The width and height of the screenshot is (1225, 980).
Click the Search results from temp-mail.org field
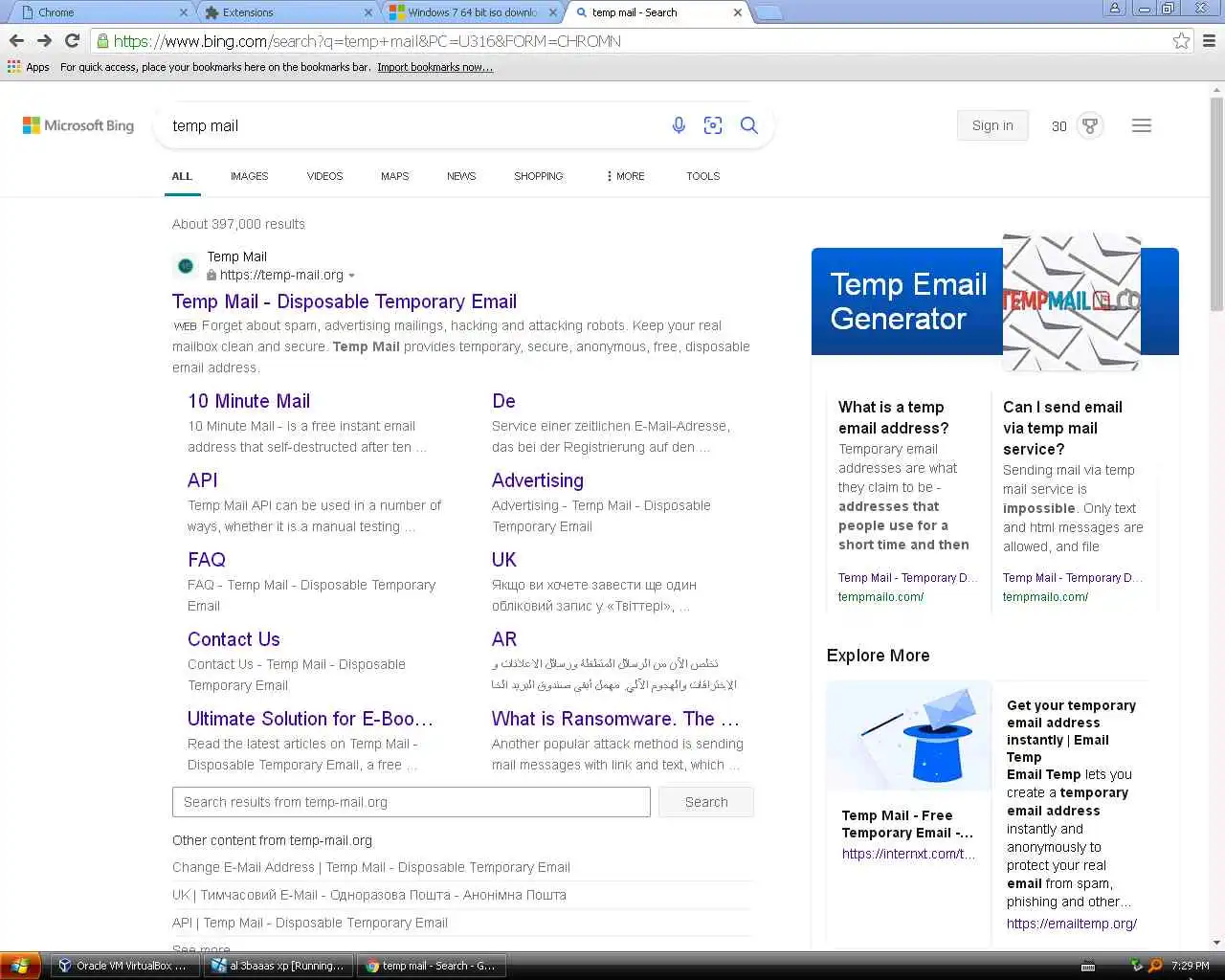(412, 802)
